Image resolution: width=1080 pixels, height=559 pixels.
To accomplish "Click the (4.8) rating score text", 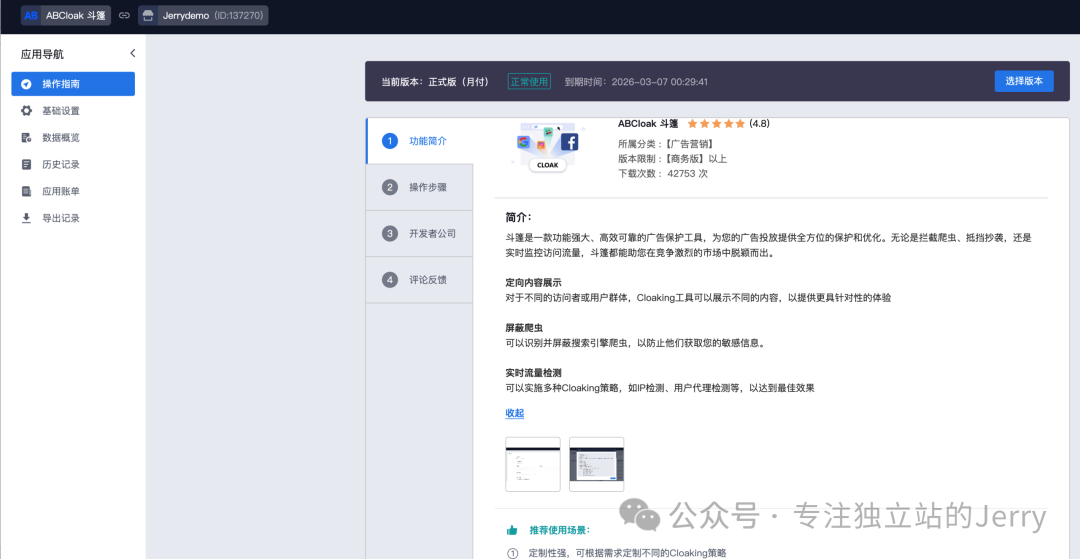I will (760, 124).
